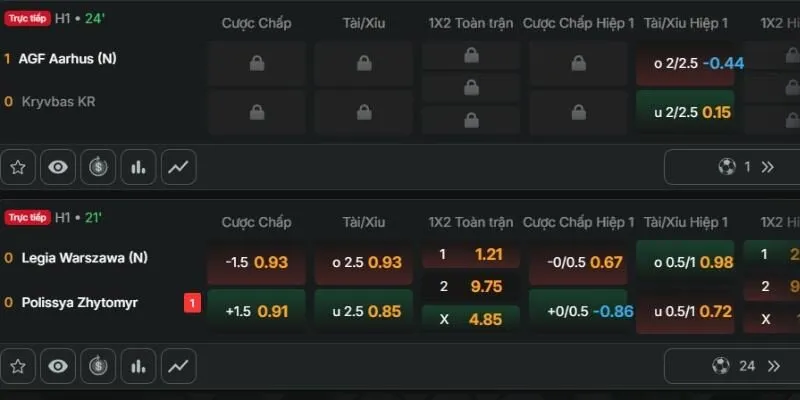Open bar chart statistics for Legia Warszawa match

[x=138, y=366]
